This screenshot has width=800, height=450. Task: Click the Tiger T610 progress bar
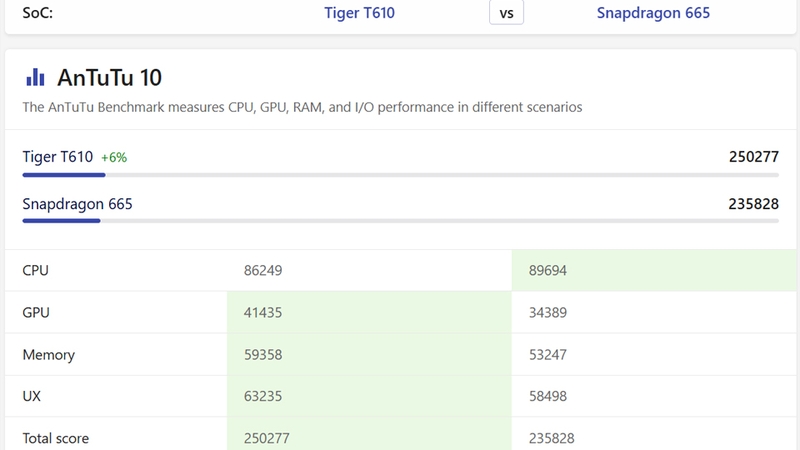pyautogui.click(x=401, y=175)
